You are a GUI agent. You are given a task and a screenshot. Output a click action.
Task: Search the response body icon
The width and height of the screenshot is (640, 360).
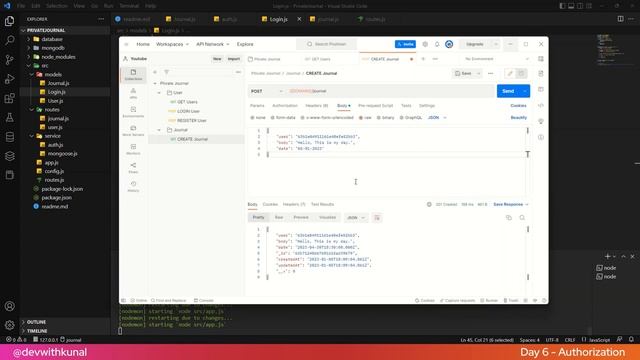coord(522,218)
